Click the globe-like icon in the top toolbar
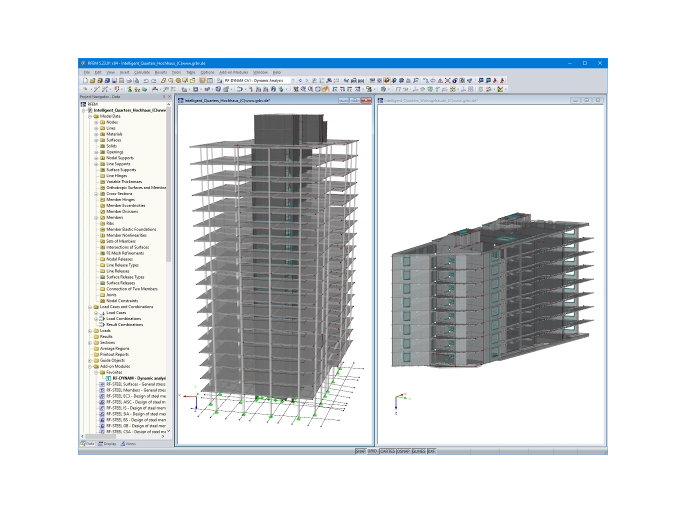 [x=455, y=80]
